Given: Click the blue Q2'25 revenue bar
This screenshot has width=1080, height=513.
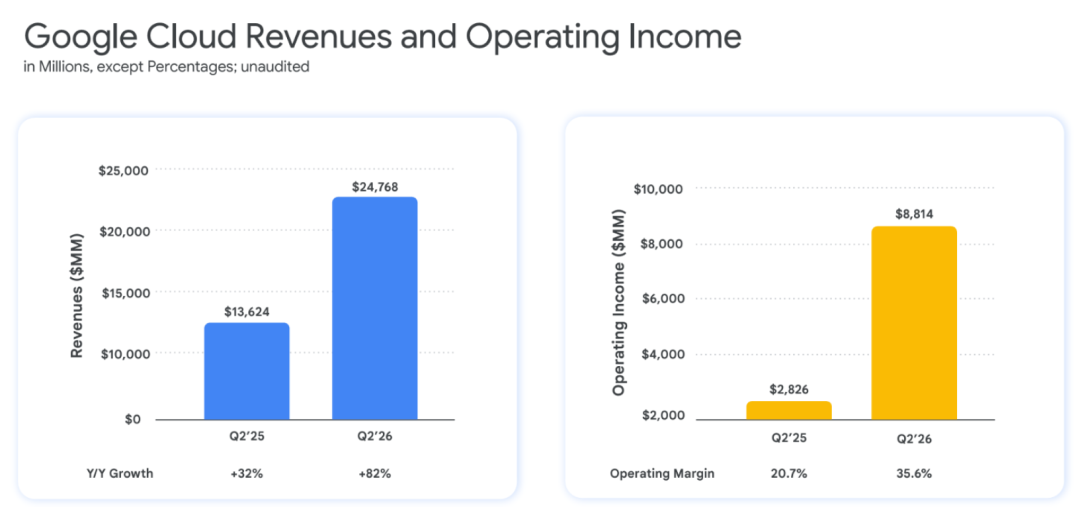Looking at the screenshot, I should [247, 371].
